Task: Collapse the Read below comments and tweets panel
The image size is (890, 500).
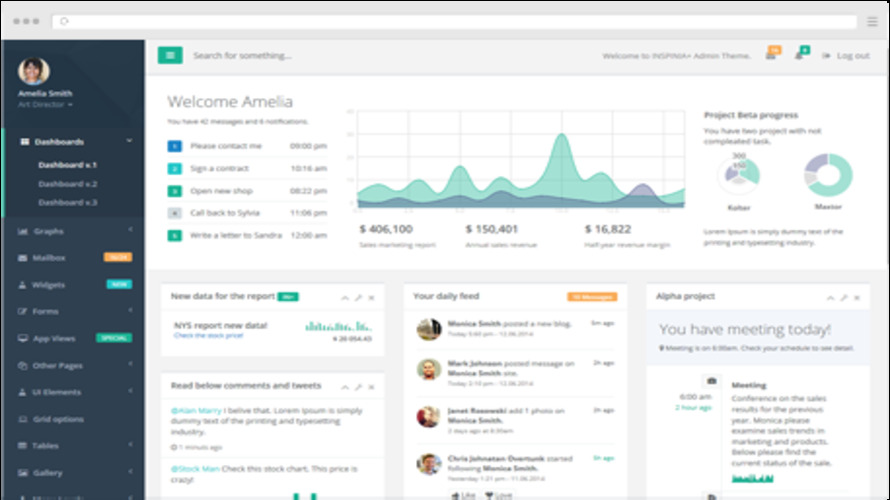Action: [345, 387]
